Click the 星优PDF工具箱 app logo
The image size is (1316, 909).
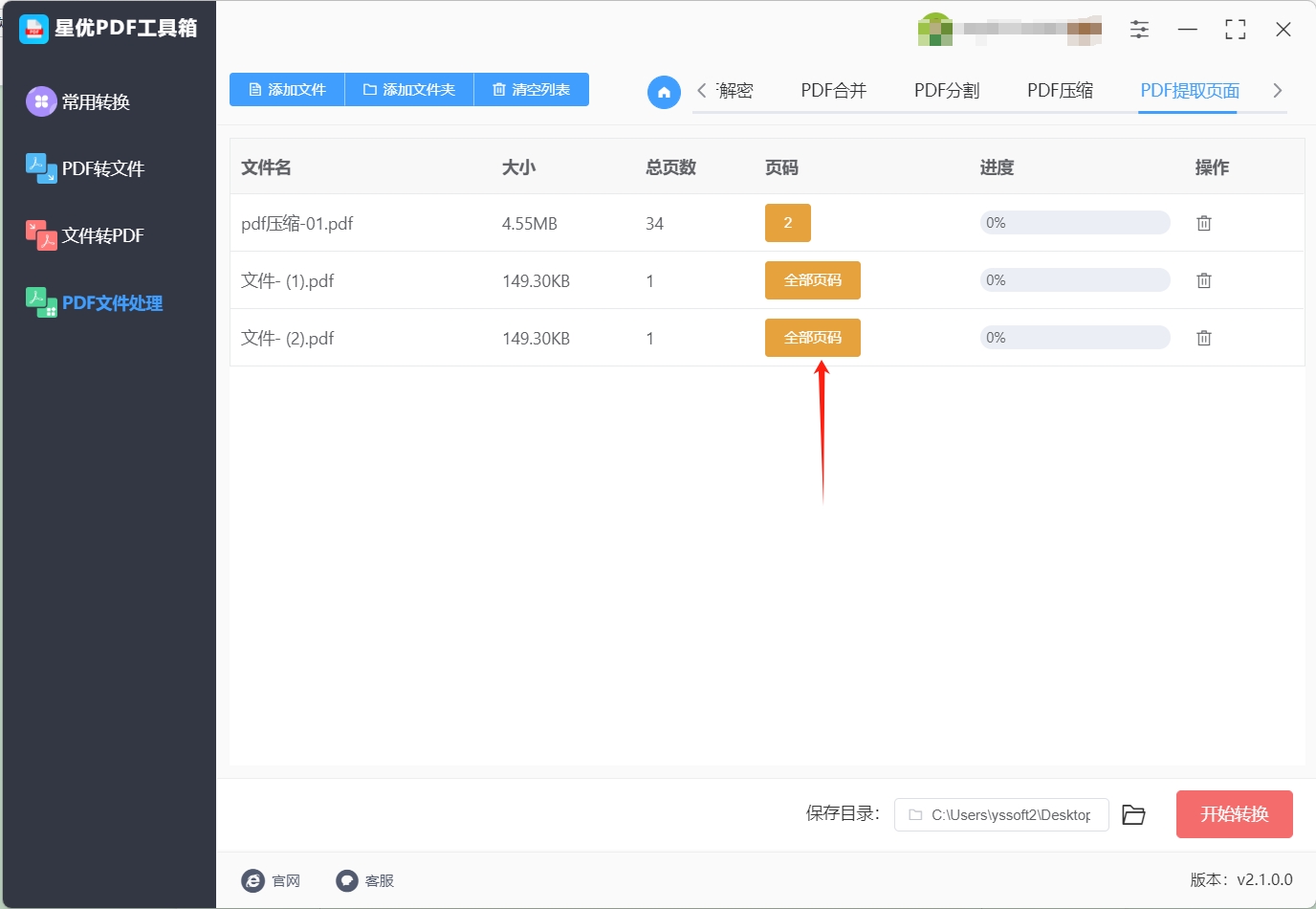(x=33, y=29)
